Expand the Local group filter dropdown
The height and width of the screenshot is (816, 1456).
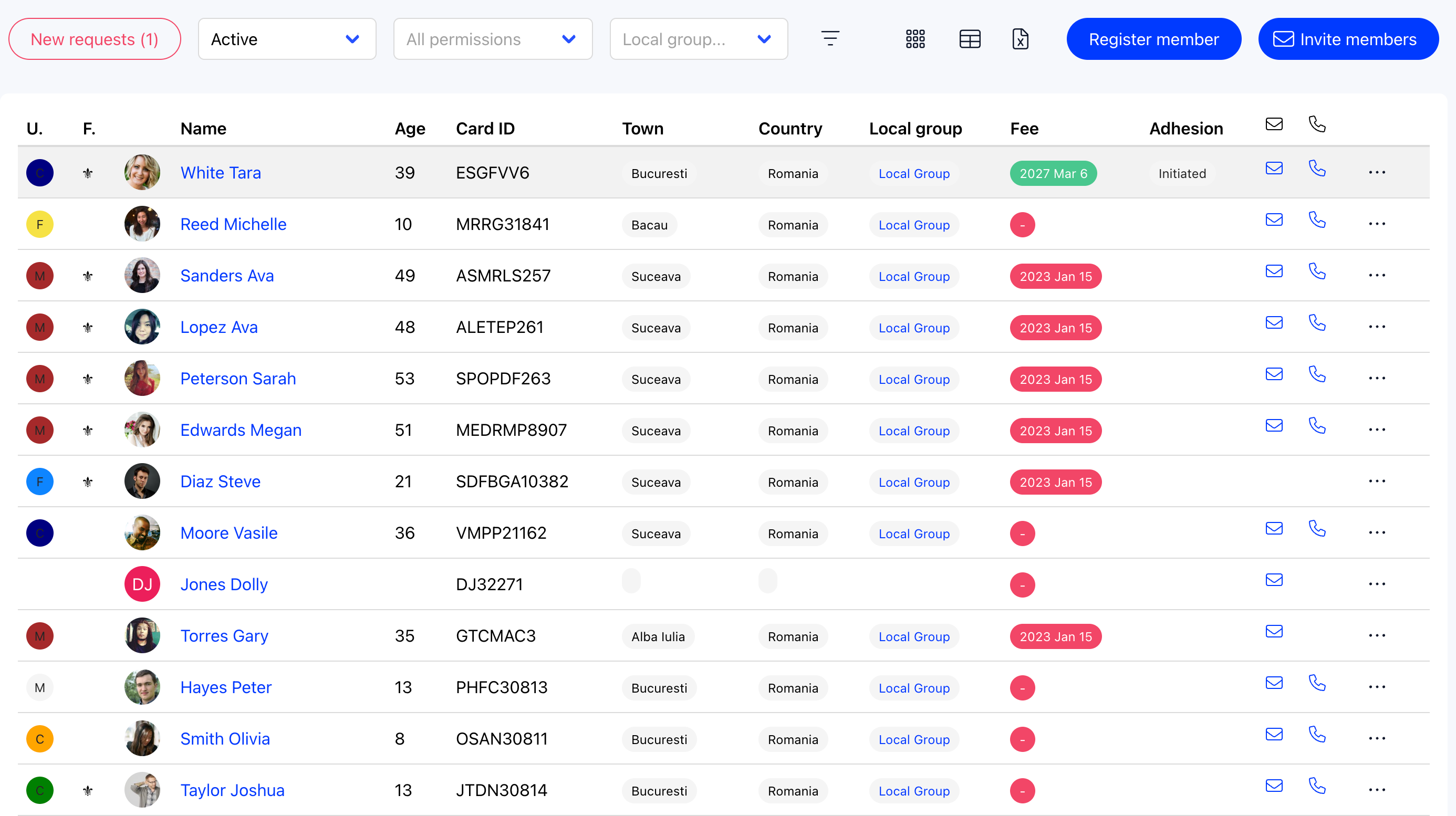pyautogui.click(x=698, y=39)
